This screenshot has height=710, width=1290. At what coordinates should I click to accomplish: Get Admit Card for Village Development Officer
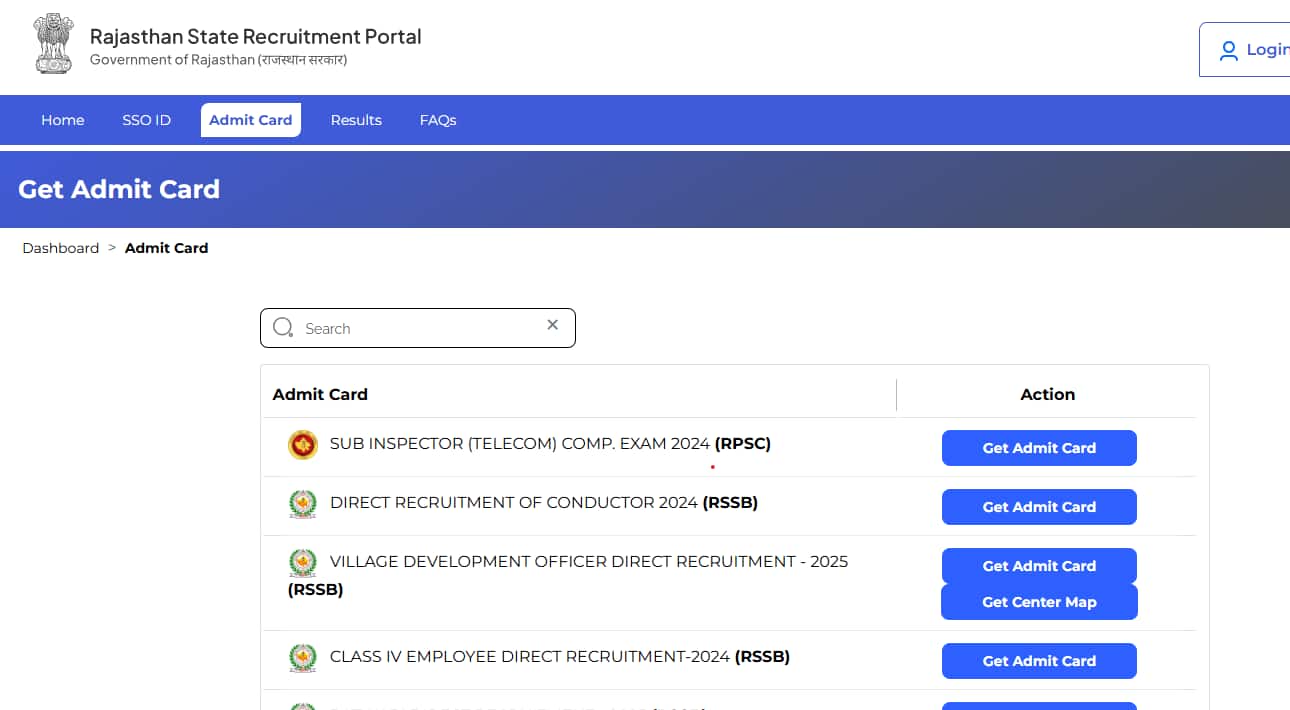1039,566
